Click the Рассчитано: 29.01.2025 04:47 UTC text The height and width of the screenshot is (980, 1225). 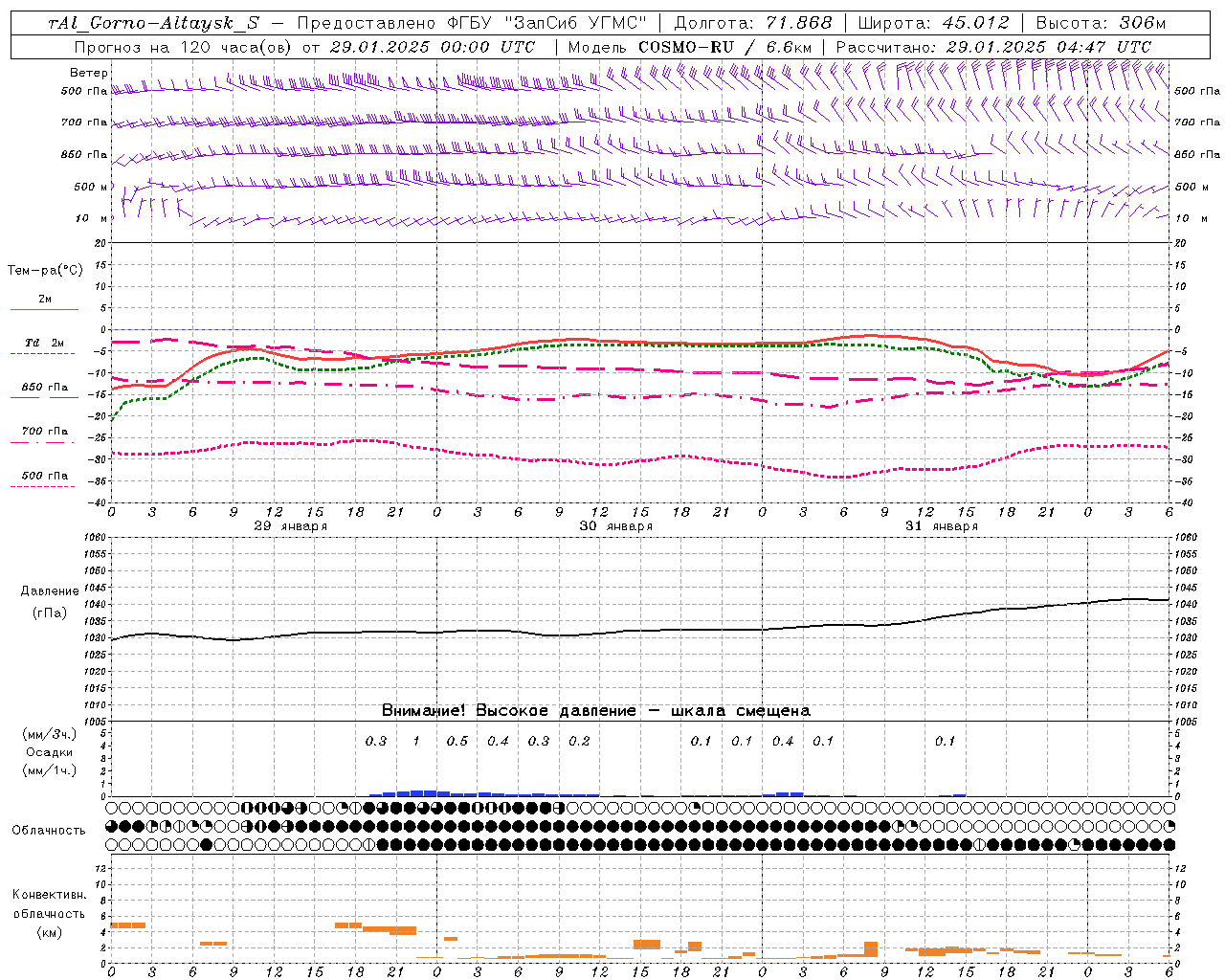pos(993,47)
